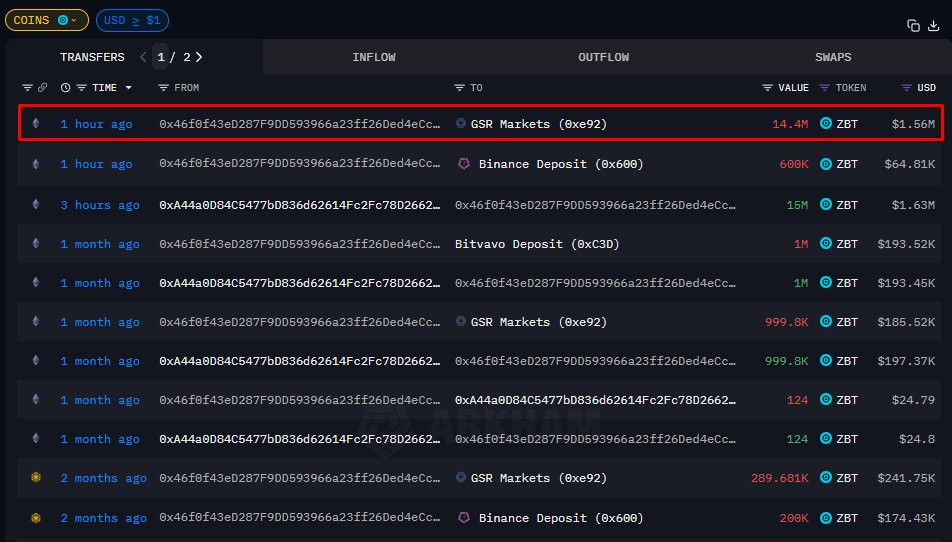Click the ZBT token icon in the $193.52K row
The image size is (952, 542).
pyautogui.click(x=826, y=243)
